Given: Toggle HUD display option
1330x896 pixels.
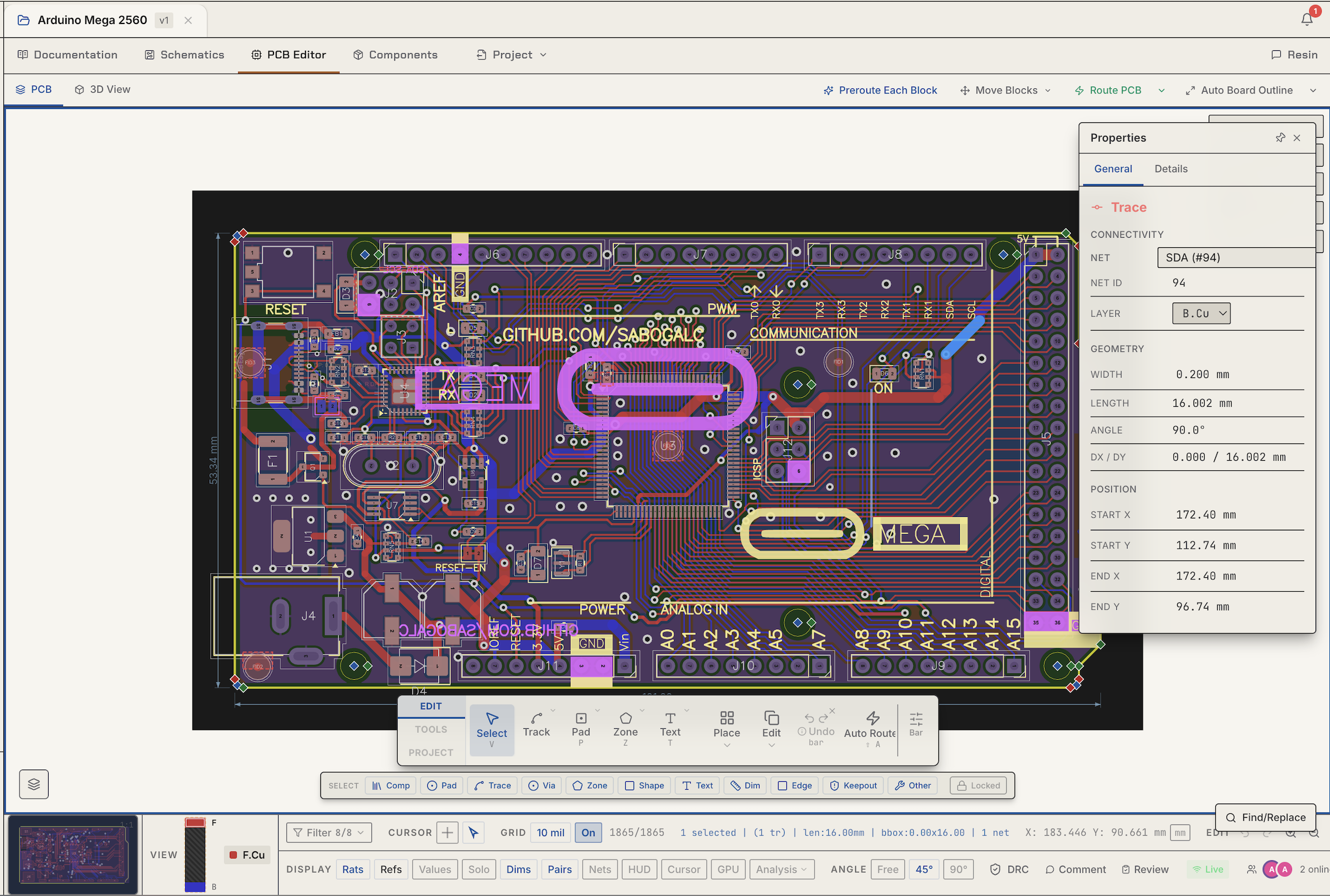Looking at the screenshot, I should 639,869.
